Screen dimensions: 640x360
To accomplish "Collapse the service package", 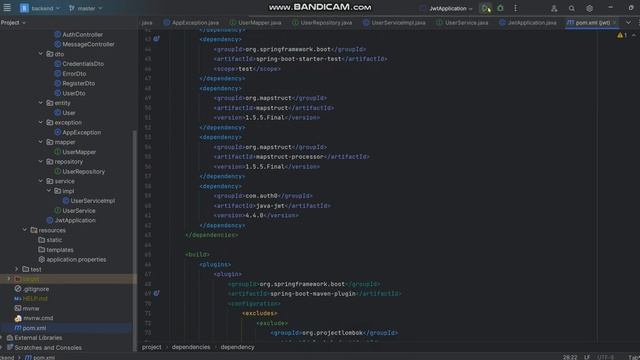I will (x=40, y=181).
